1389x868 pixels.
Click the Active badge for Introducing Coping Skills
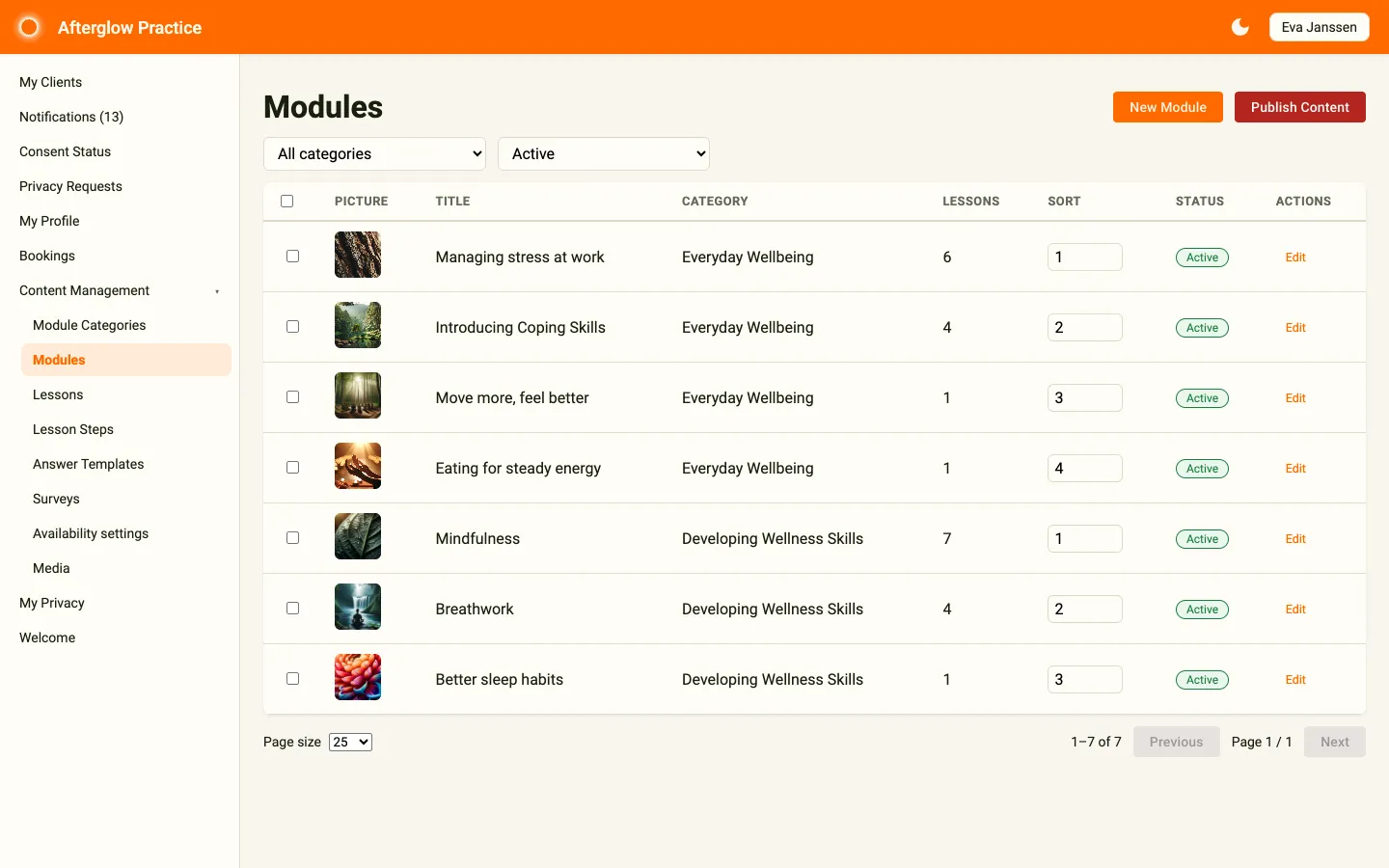pyautogui.click(x=1202, y=328)
